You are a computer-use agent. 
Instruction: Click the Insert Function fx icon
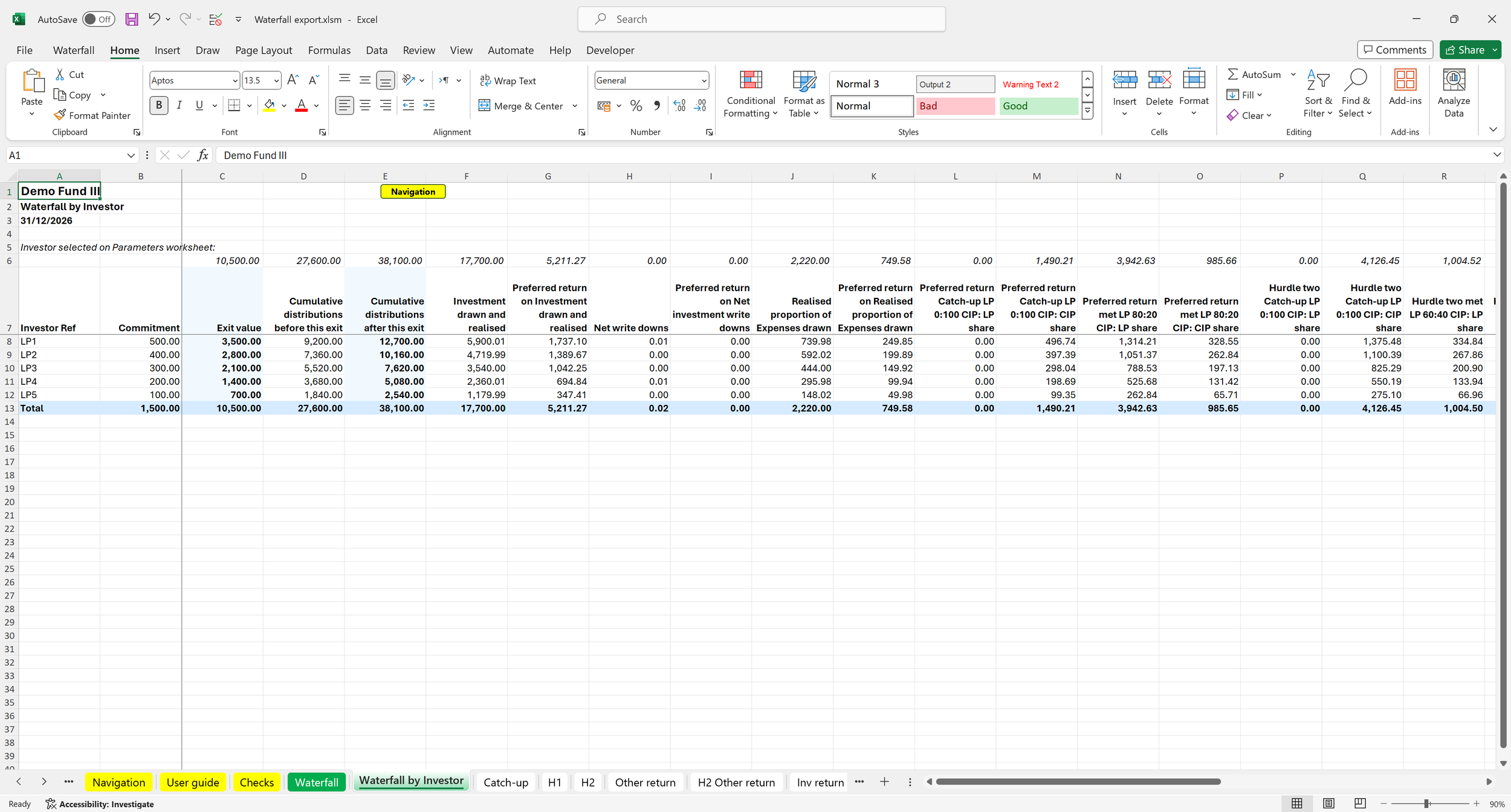pyautogui.click(x=203, y=155)
